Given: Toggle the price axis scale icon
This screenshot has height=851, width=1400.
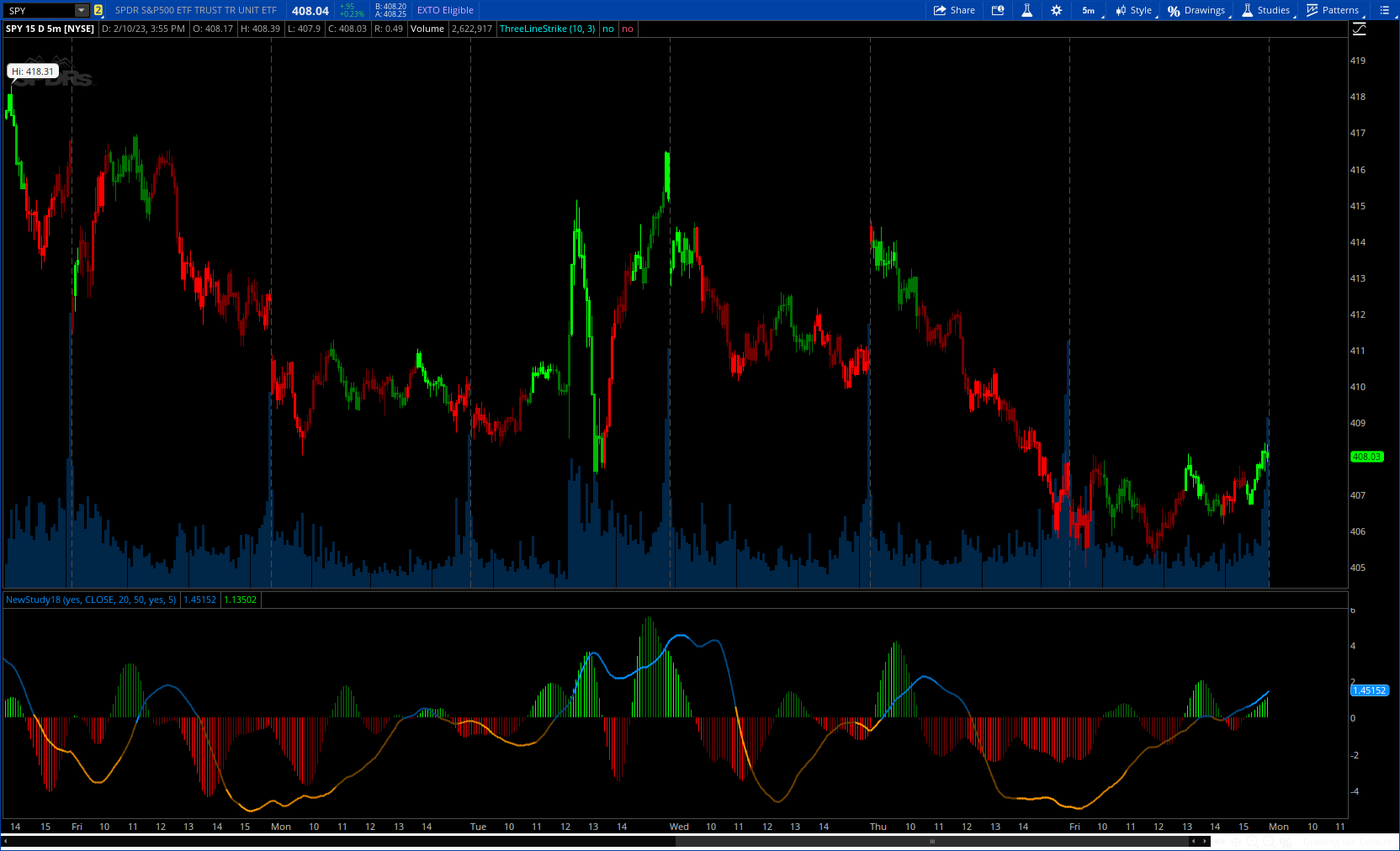Looking at the screenshot, I should (1359, 29).
